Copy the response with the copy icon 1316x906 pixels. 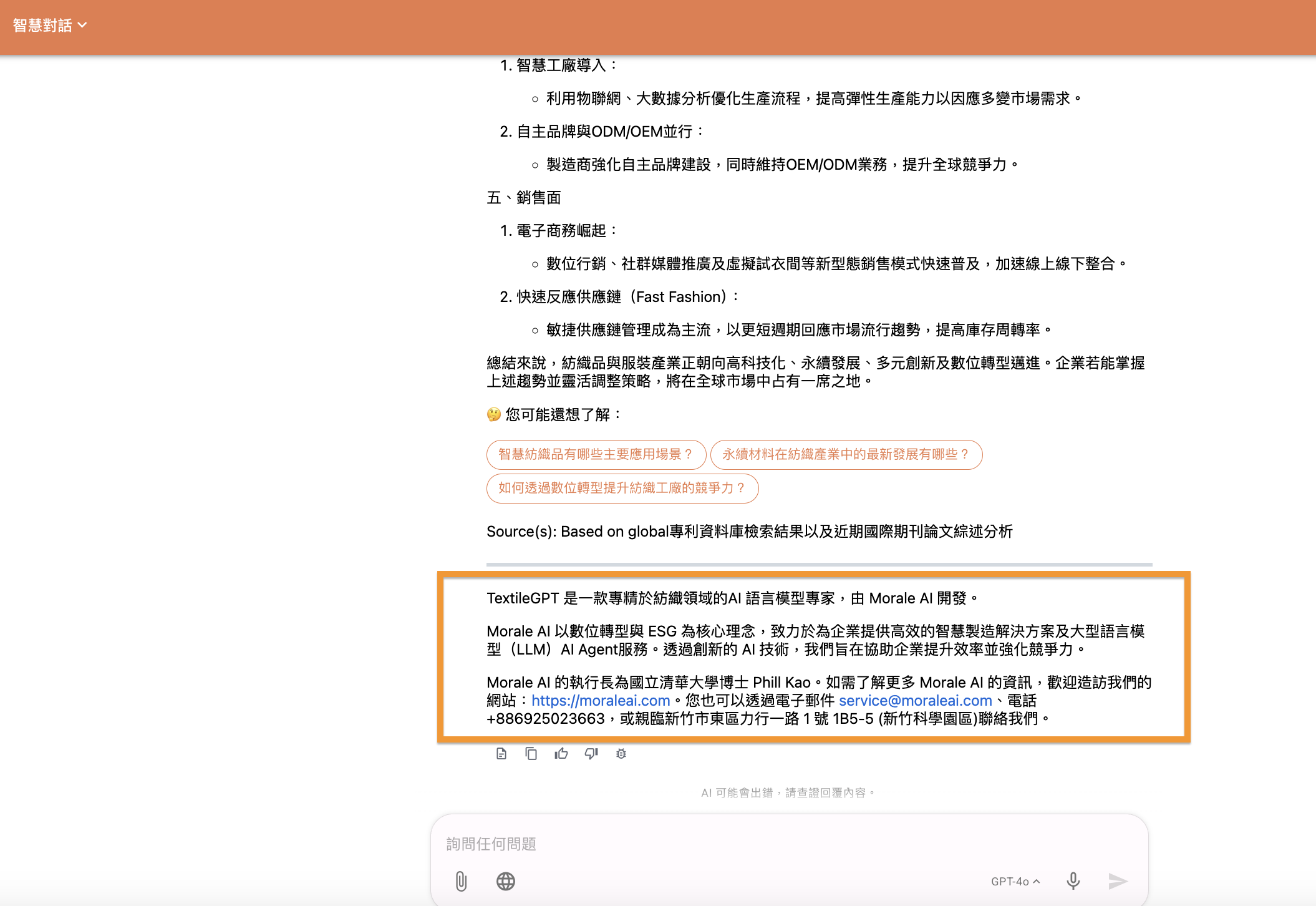click(531, 754)
